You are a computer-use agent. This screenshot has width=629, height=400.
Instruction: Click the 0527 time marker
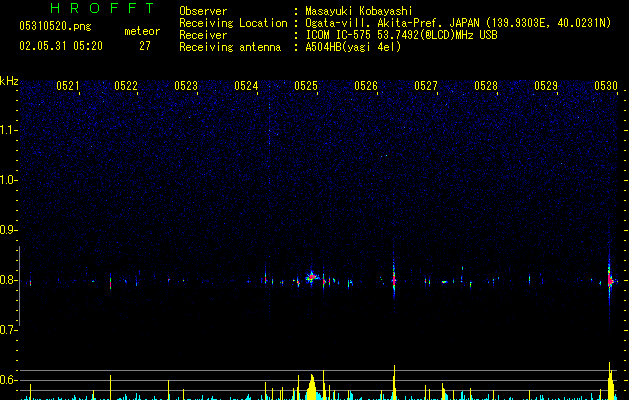pos(426,86)
